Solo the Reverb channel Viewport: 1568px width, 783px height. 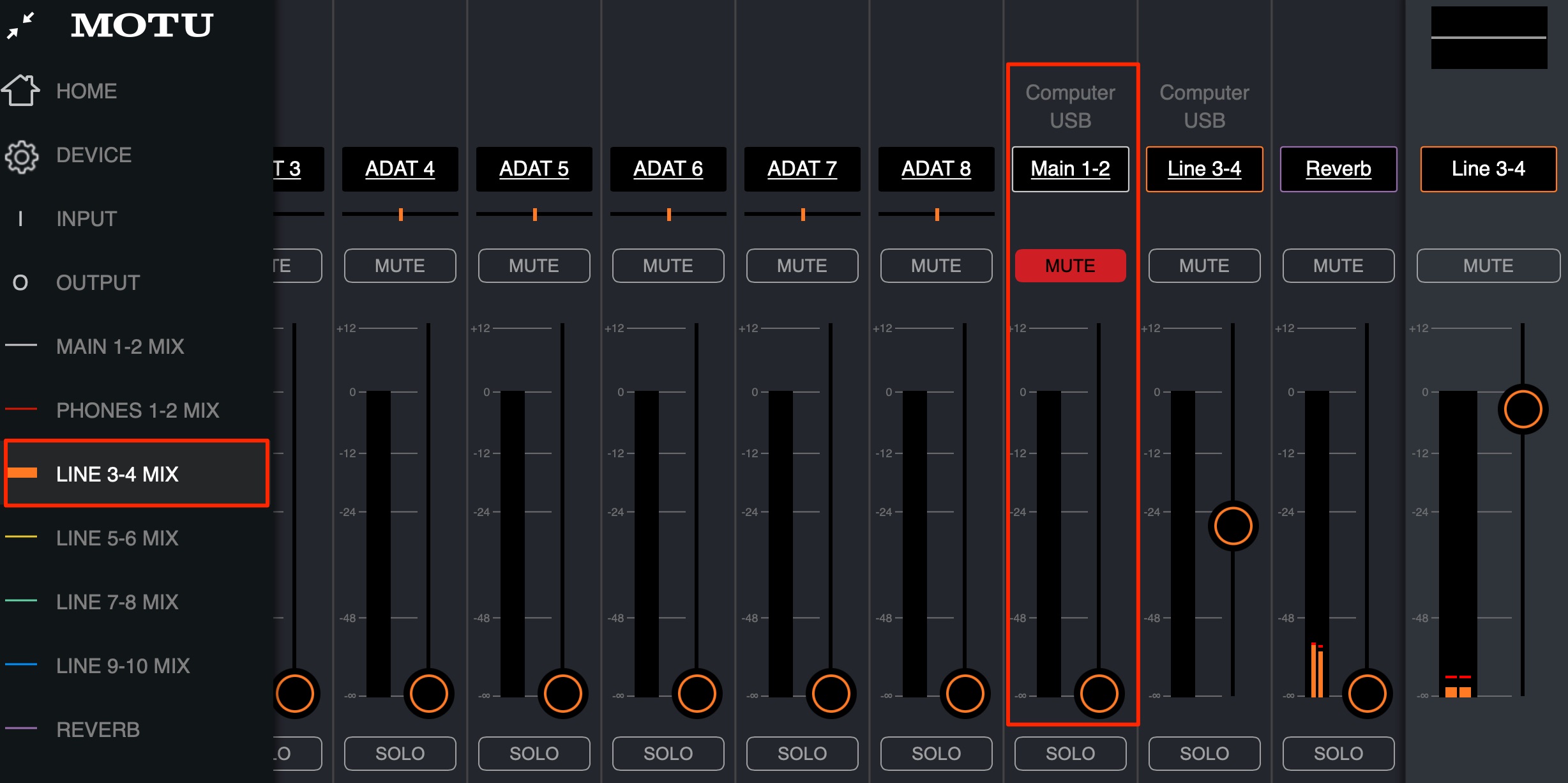1338,754
